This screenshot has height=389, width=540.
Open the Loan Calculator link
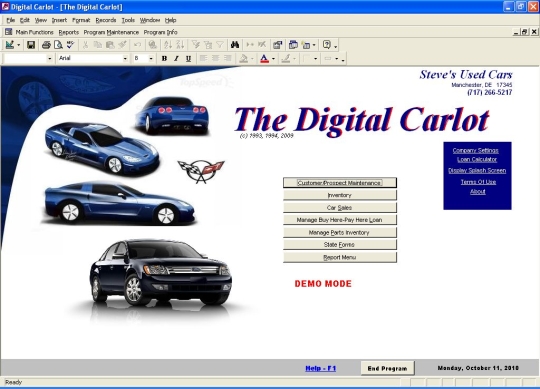477,159
